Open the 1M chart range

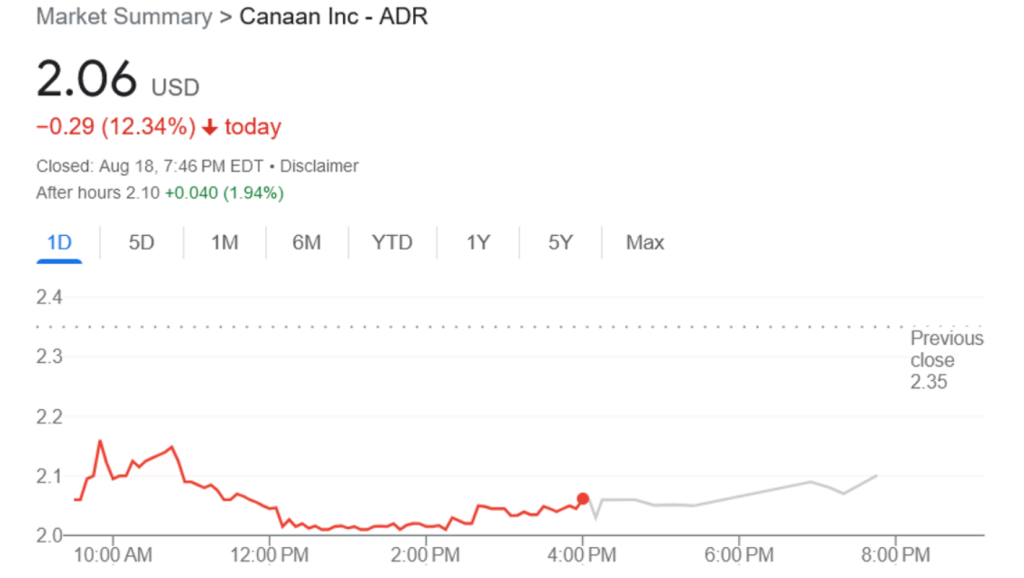[x=224, y=243]
